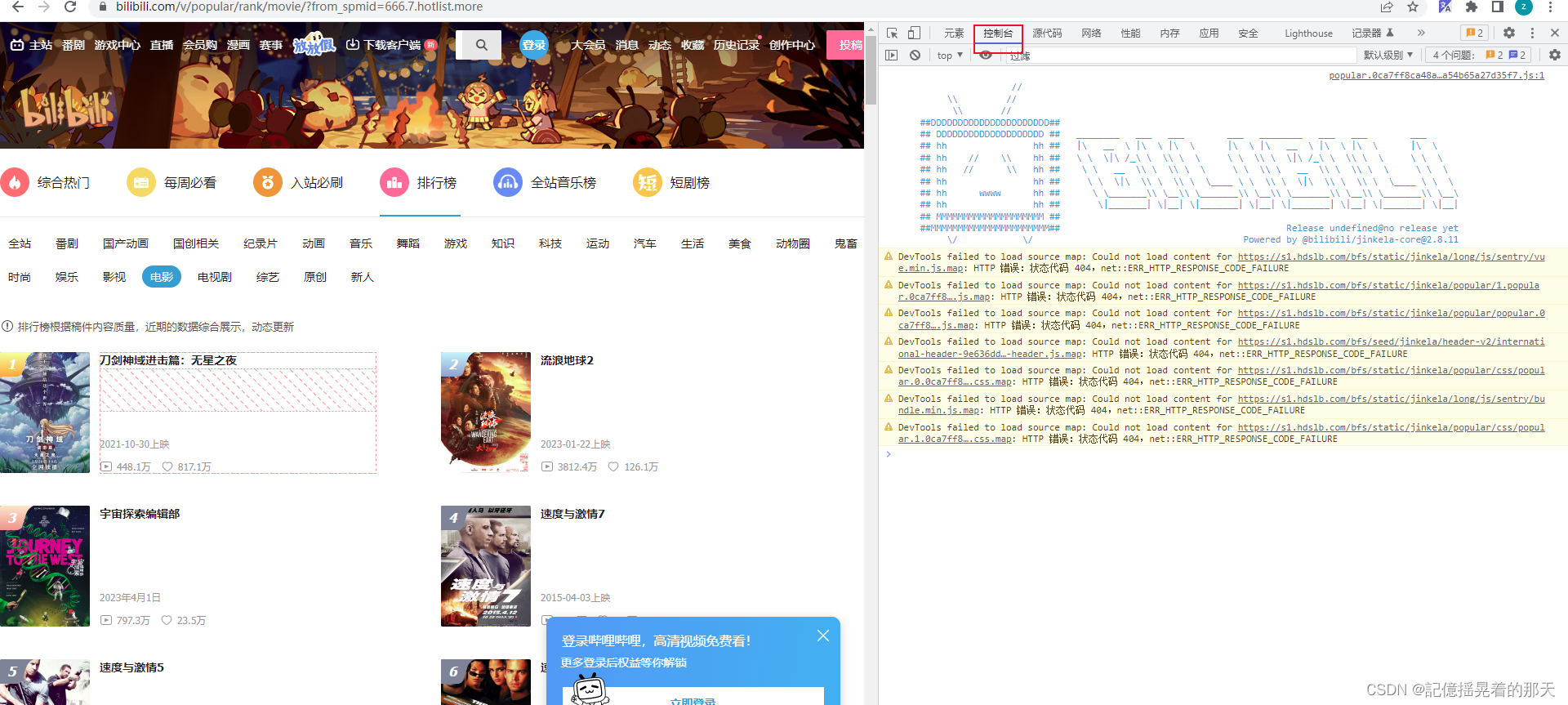
Task: Click the 4 个问题 issues counter
Action: [x=1479, y=55]
